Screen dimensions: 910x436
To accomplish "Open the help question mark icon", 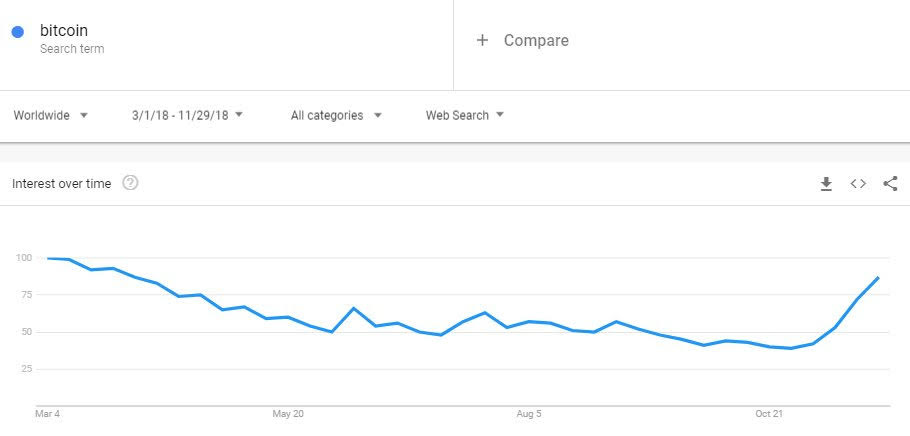I will coord(131,183).
